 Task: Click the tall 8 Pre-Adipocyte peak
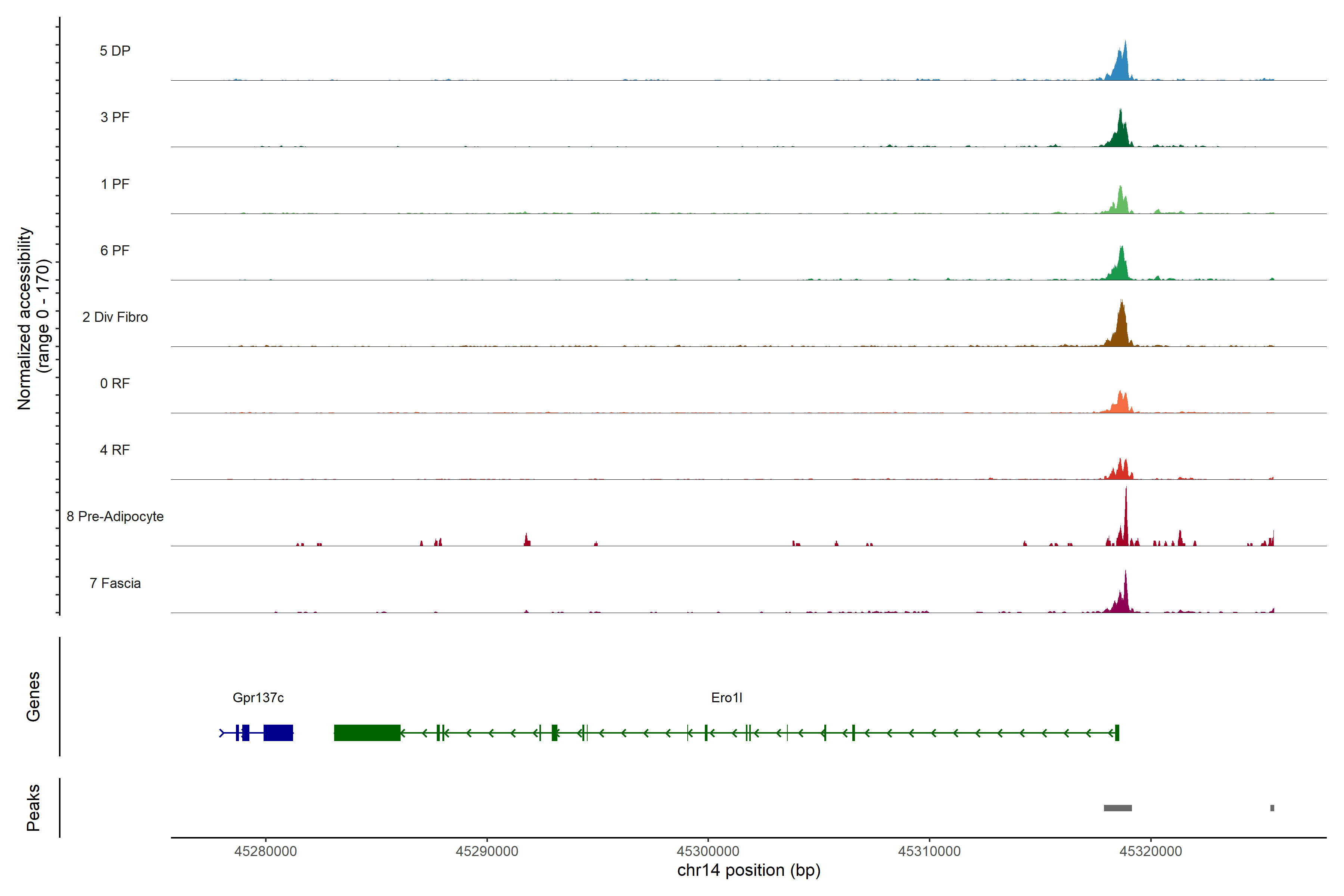(x=1125, y=526)
